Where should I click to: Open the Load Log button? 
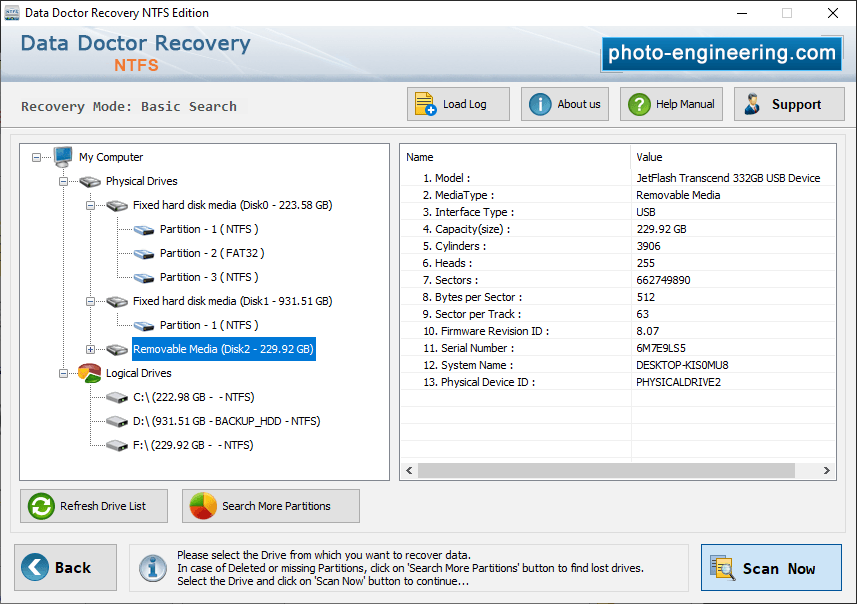[458, 104]
